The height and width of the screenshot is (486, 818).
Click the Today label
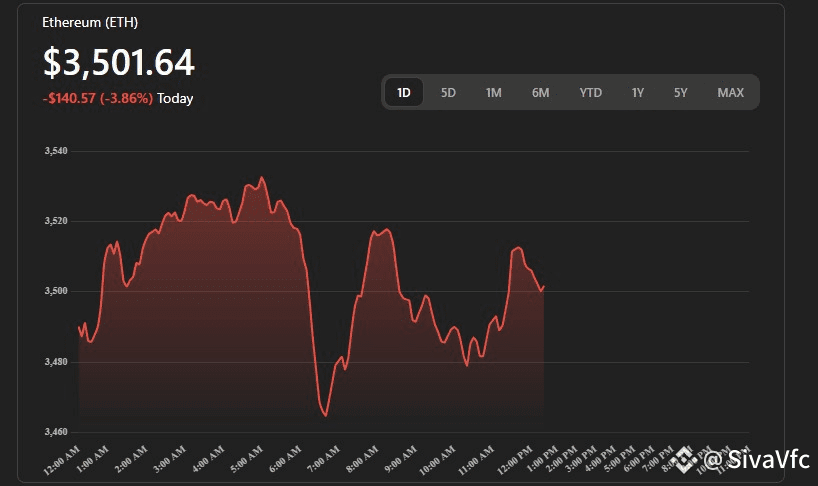175,99
